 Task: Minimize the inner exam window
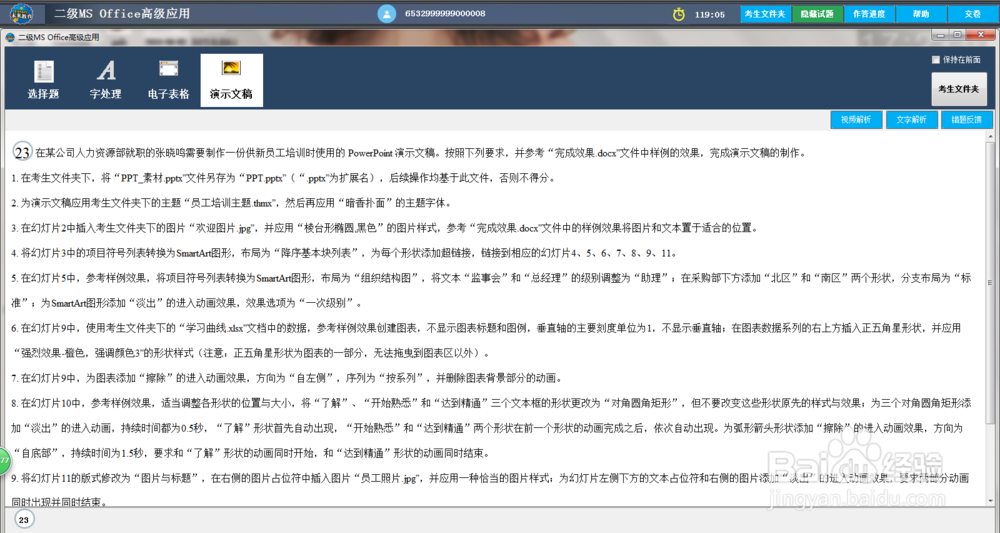click(x=941, y=35)
